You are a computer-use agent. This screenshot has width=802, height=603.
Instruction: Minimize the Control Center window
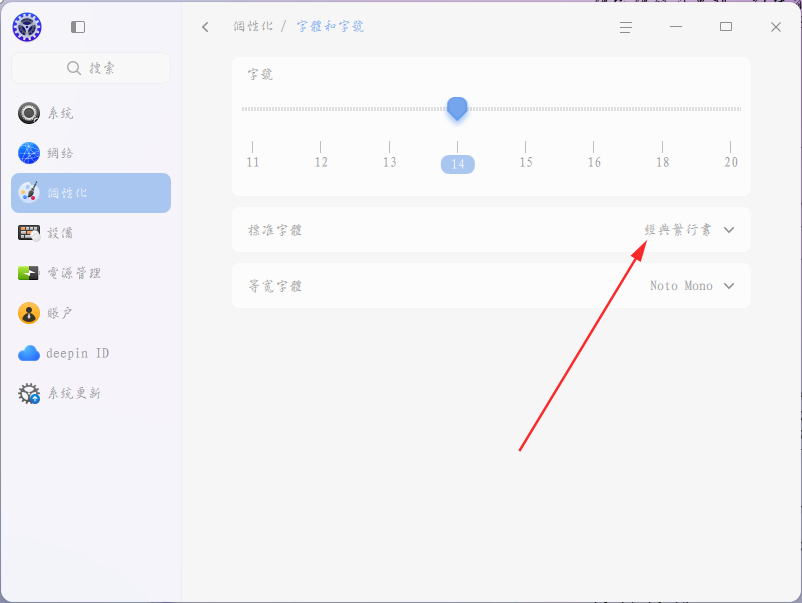click(x=676, y=27)
